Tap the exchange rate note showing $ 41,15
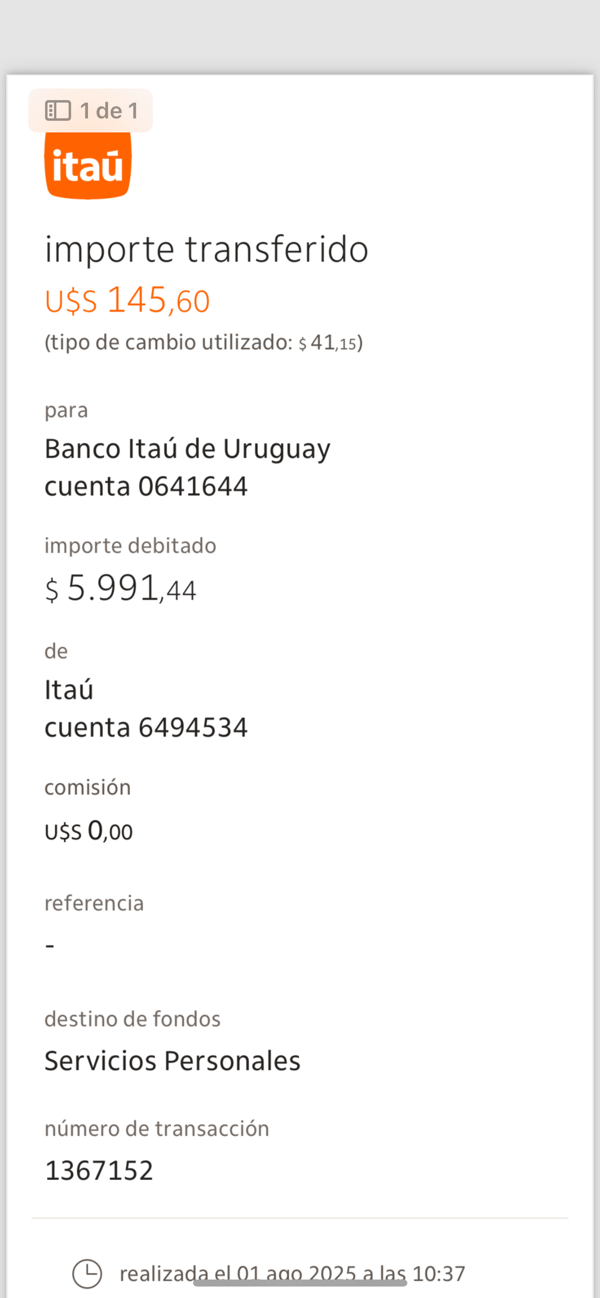 click(x=203, y=343)
